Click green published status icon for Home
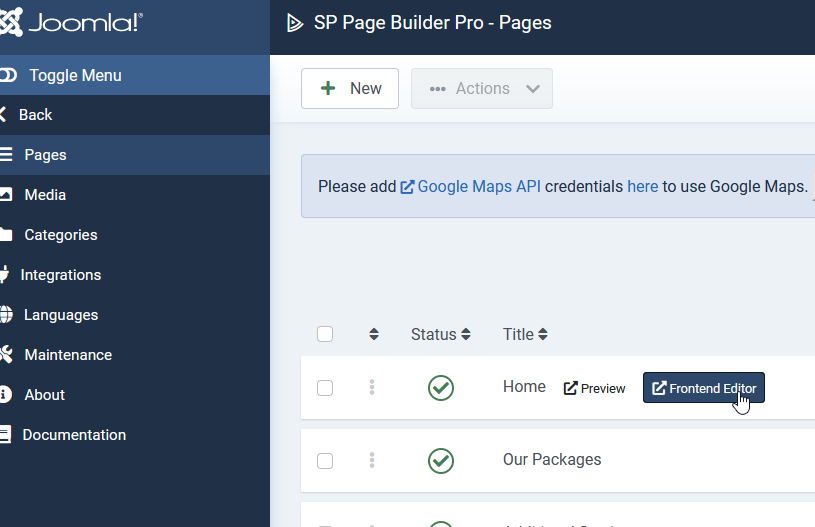This screenshot has height=527, width=815. [441, 388]
